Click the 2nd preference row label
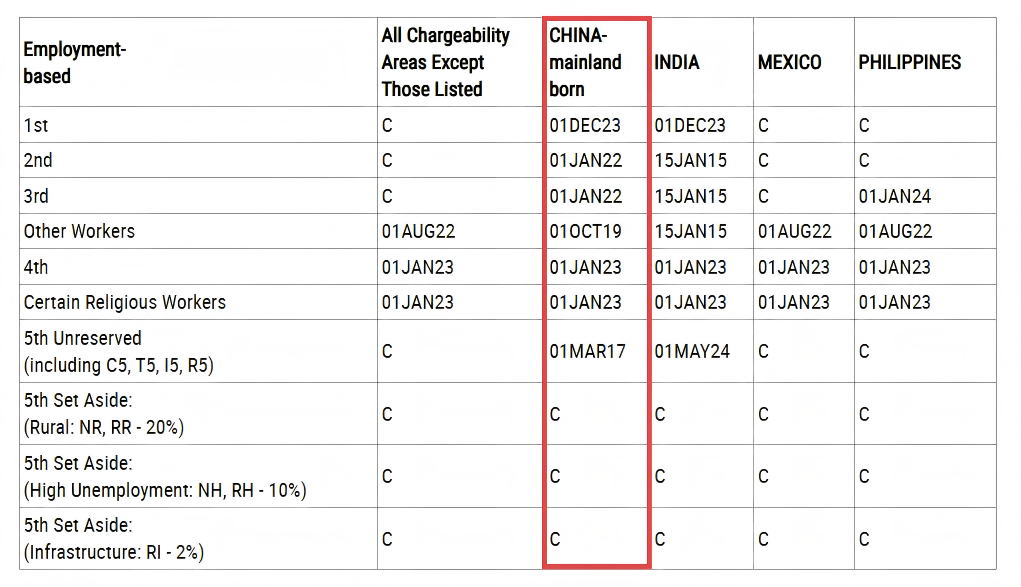Viewport: 1021px width, 587px height. (38, 160)
